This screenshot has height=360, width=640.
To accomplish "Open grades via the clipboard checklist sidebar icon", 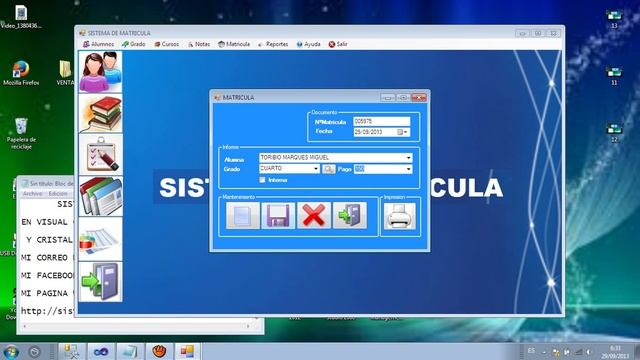I will click(x=100, y=154).
